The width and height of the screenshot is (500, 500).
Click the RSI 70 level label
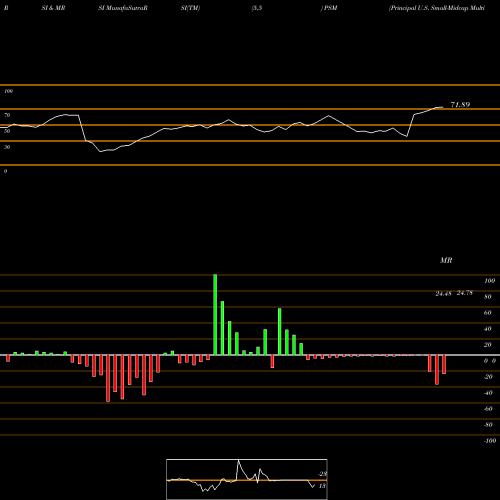coord(7,115)
